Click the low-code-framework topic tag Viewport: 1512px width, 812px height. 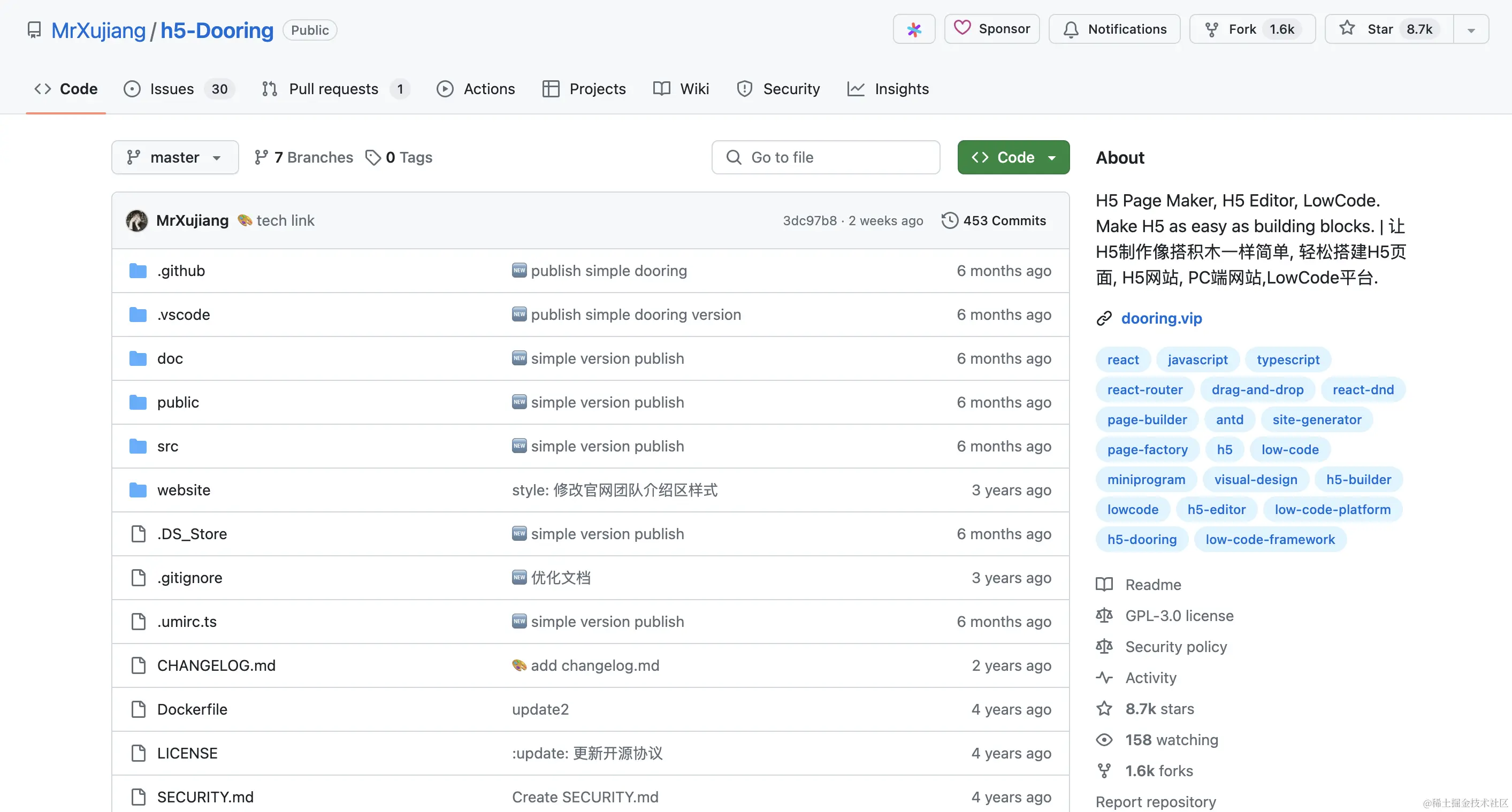pos(1270,539)
